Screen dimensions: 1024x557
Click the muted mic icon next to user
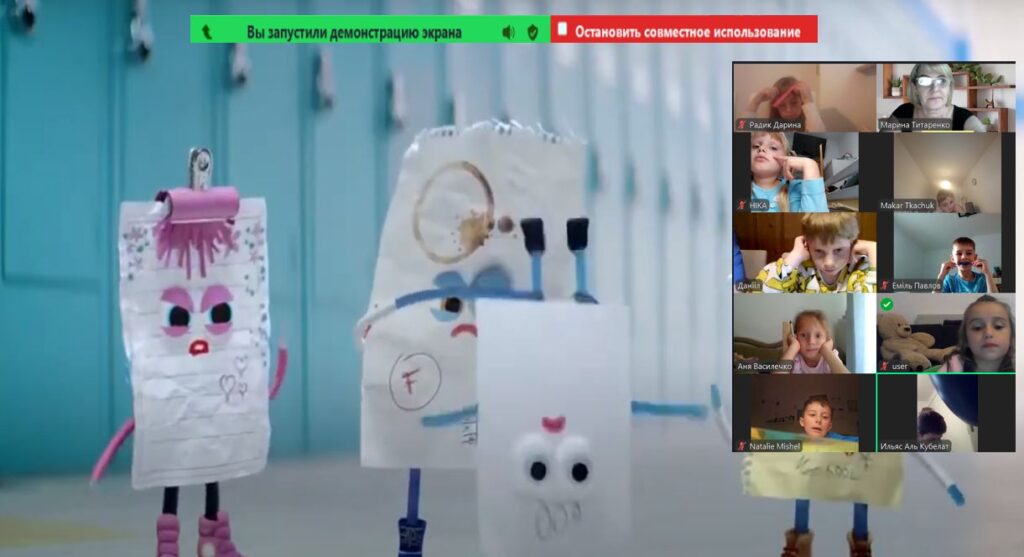tap(885, 366)
